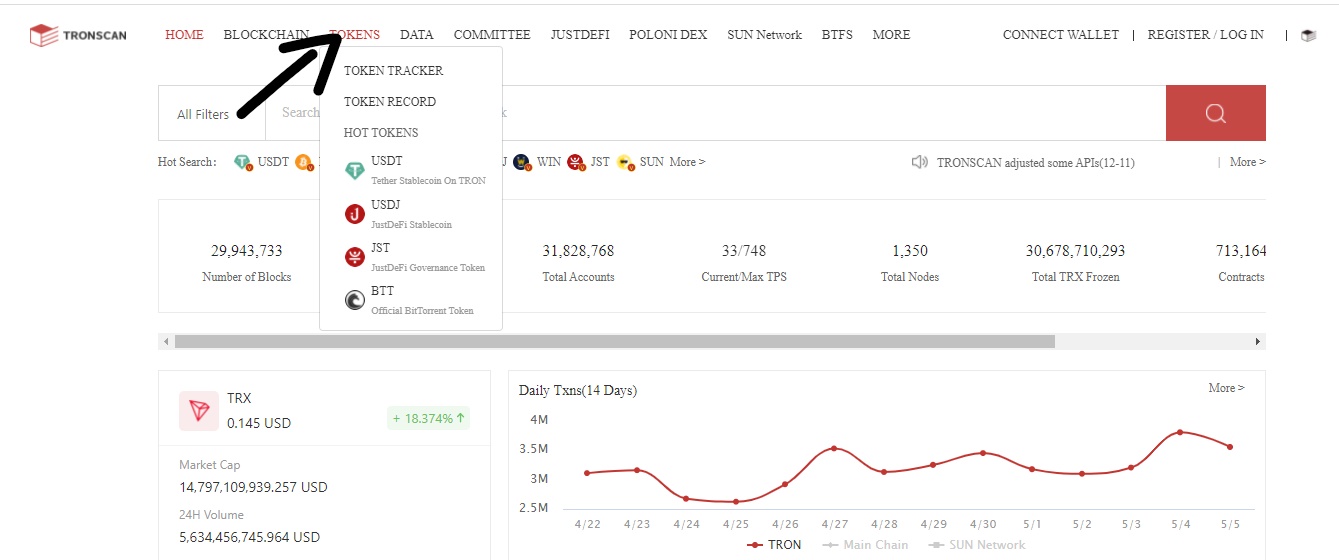Viewport: 1339px width, 560px height.
Task: Toggle the Main Chain legend series
Action: click(866, 545)
